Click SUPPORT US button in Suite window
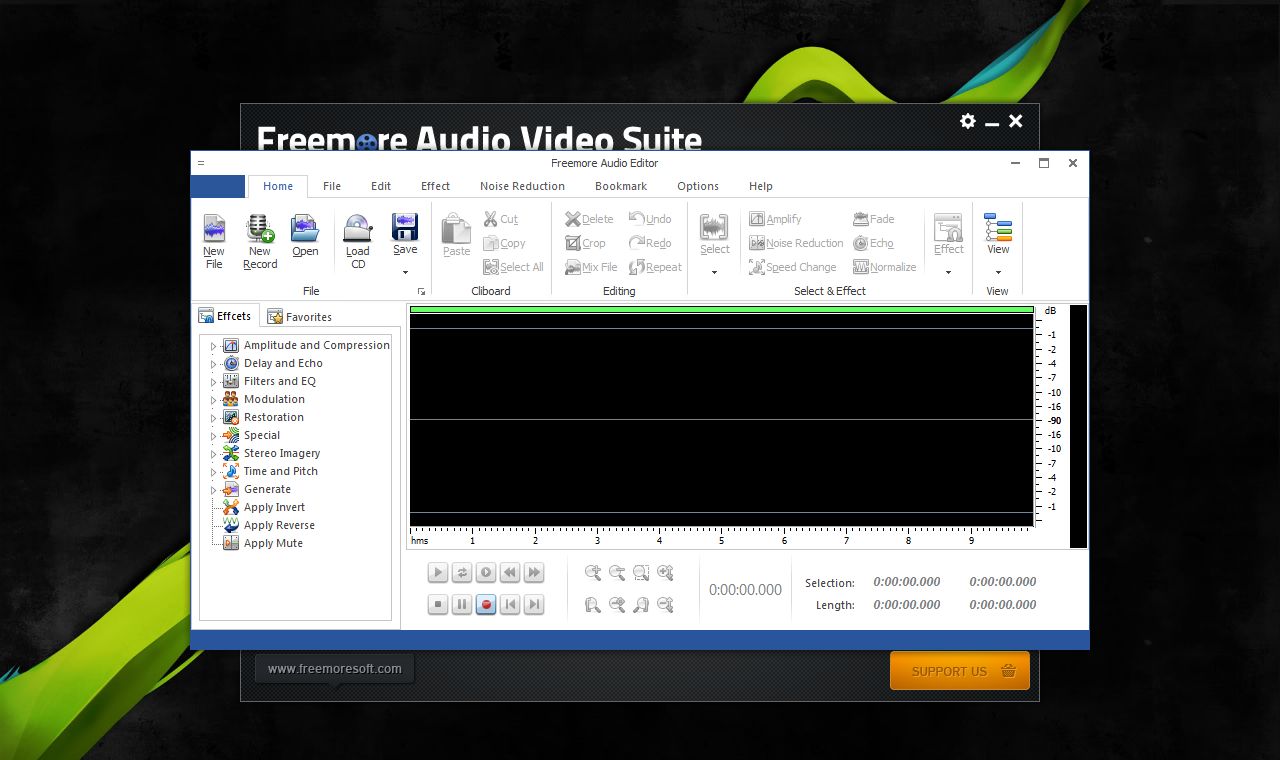The width and height of the screenshot is (1280, 760). (960, 671)
